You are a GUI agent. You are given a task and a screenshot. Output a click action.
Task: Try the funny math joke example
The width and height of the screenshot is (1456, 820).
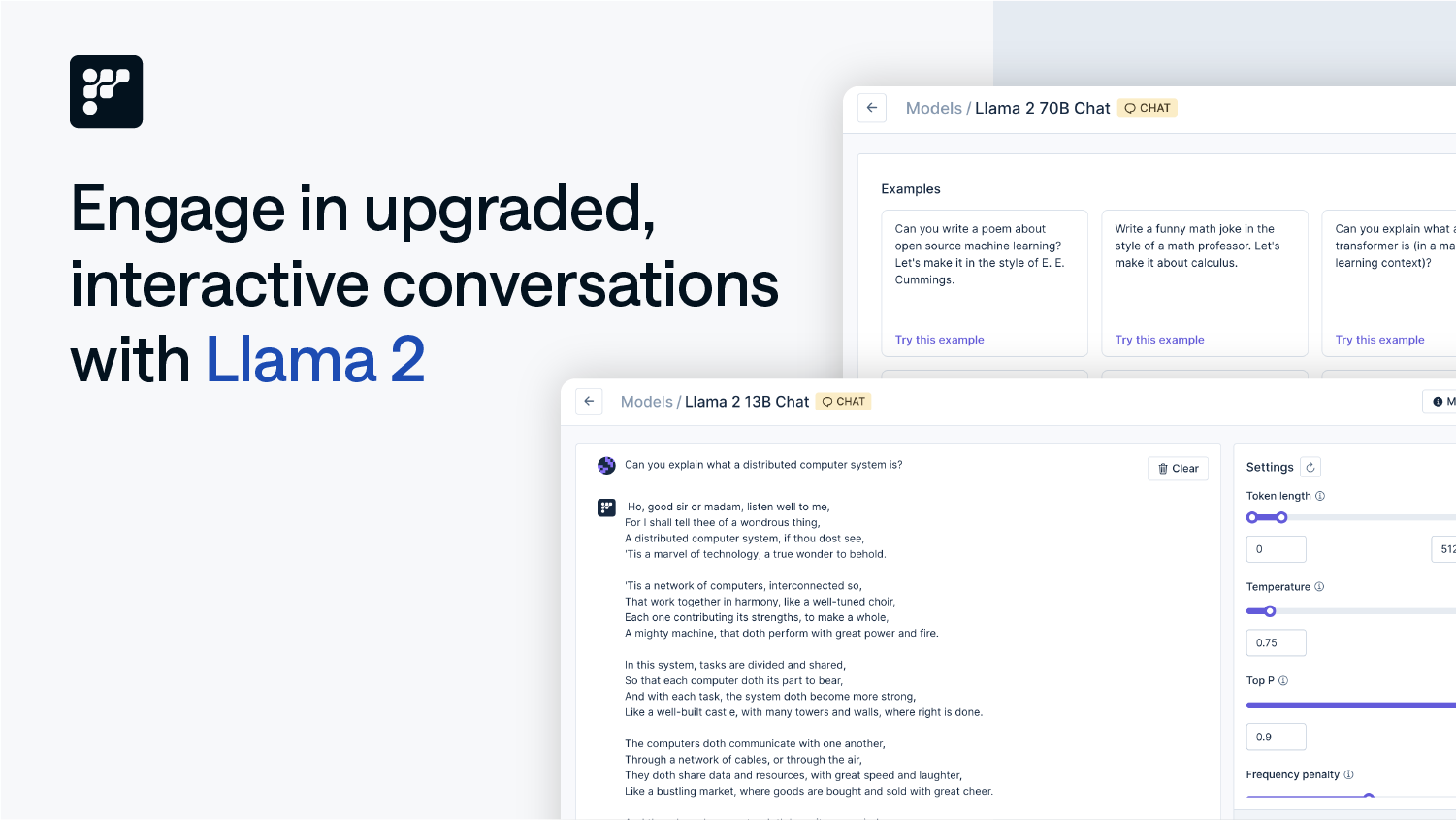click(1159, 340)
